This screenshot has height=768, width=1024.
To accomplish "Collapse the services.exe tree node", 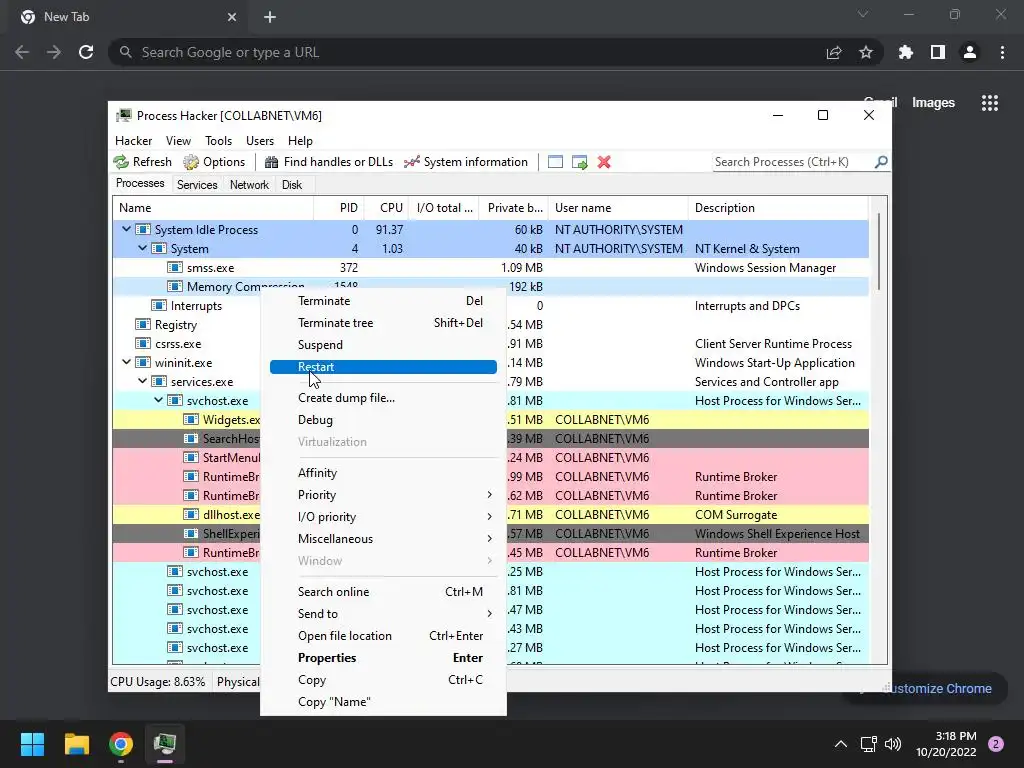I will point(142,381).
